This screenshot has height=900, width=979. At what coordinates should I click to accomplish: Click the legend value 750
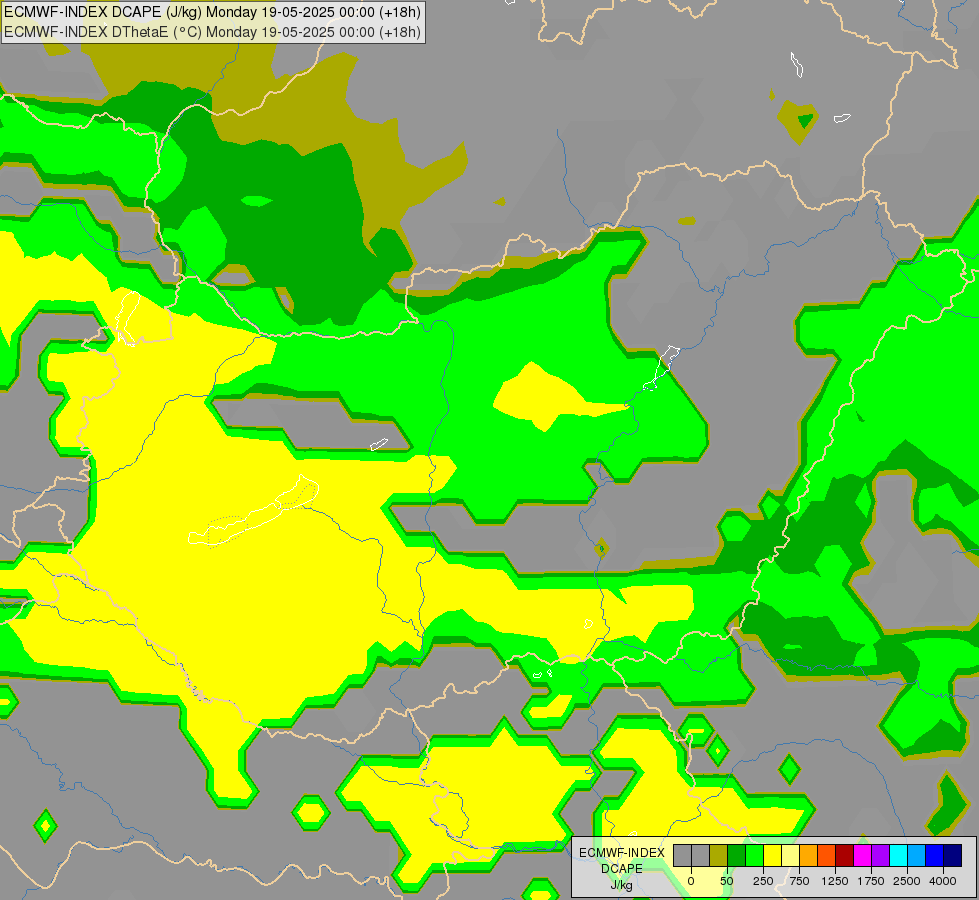click(799, 881)
